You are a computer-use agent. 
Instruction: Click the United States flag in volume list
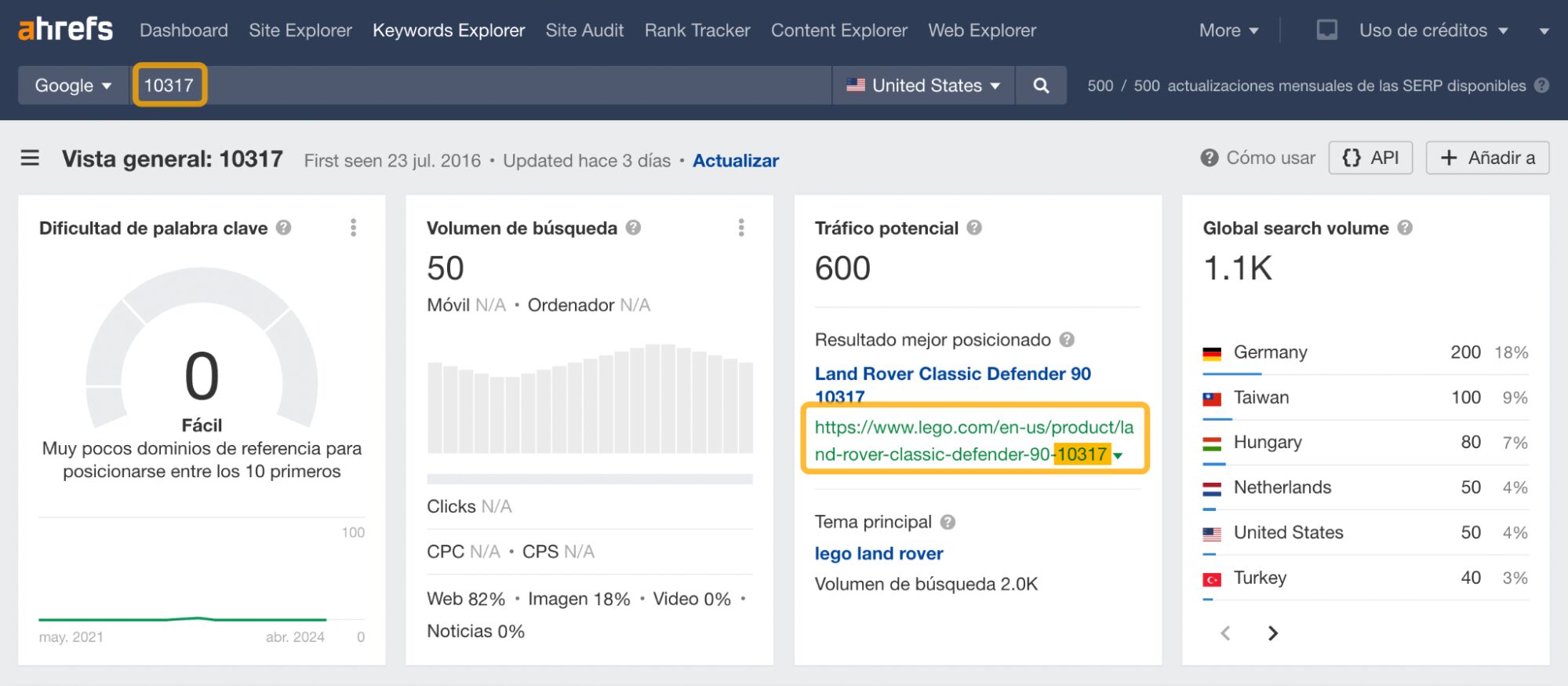coord(1212,534)
